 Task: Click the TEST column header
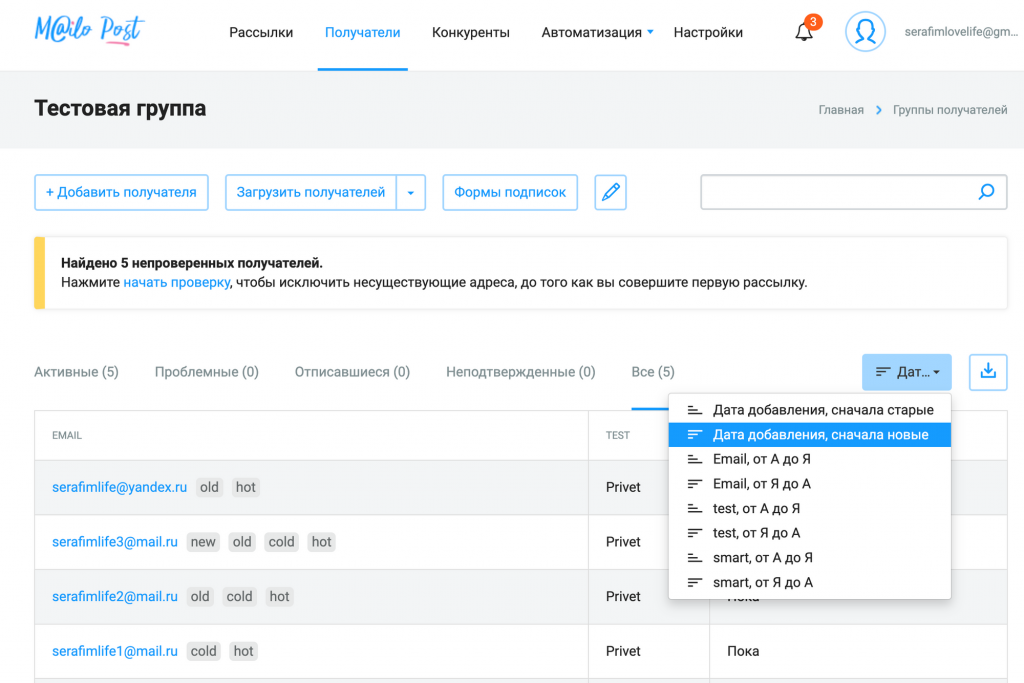[x=618, y=436]
